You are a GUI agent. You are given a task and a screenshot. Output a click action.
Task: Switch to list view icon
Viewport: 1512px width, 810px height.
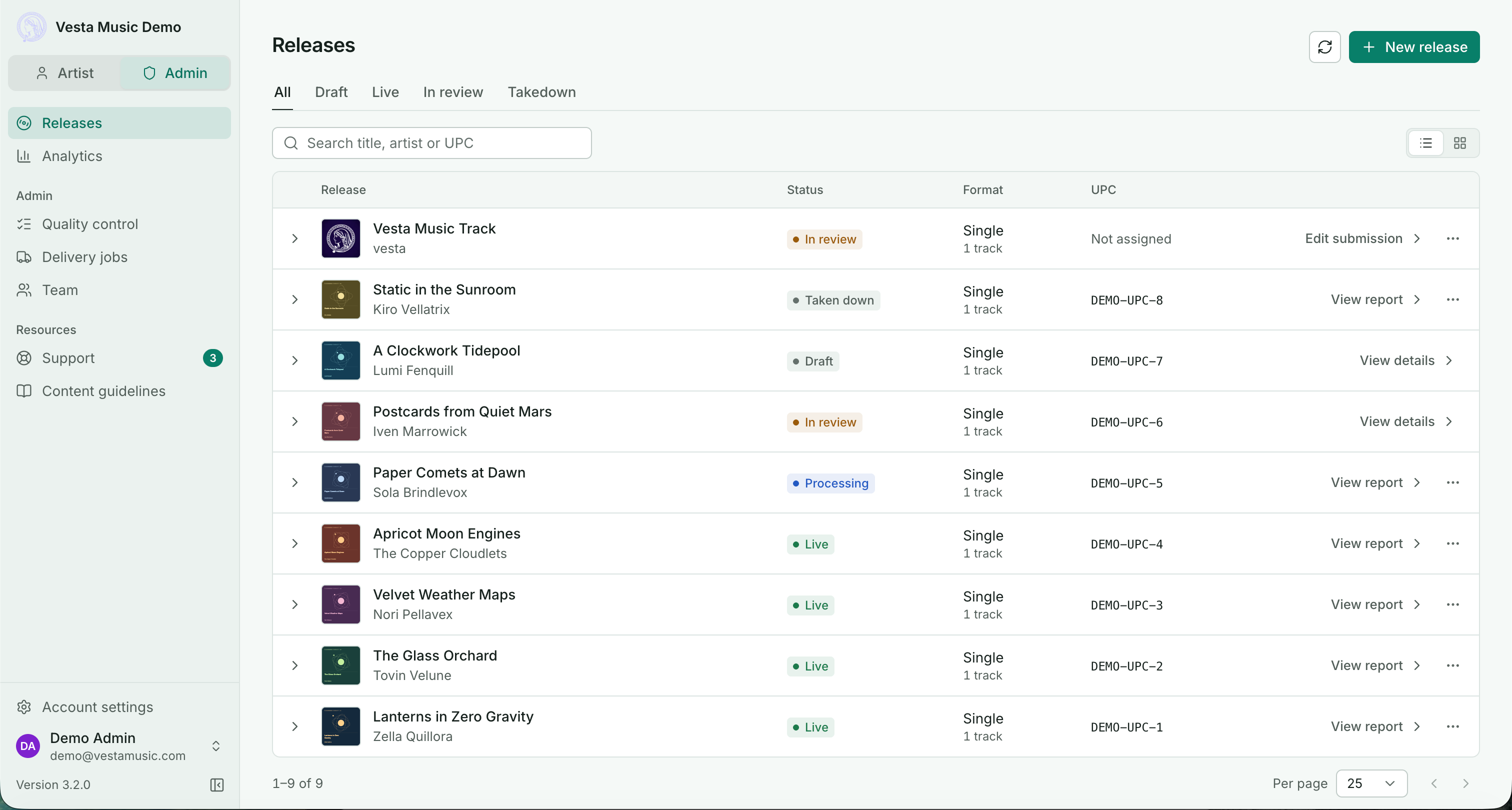(1425, 143)
